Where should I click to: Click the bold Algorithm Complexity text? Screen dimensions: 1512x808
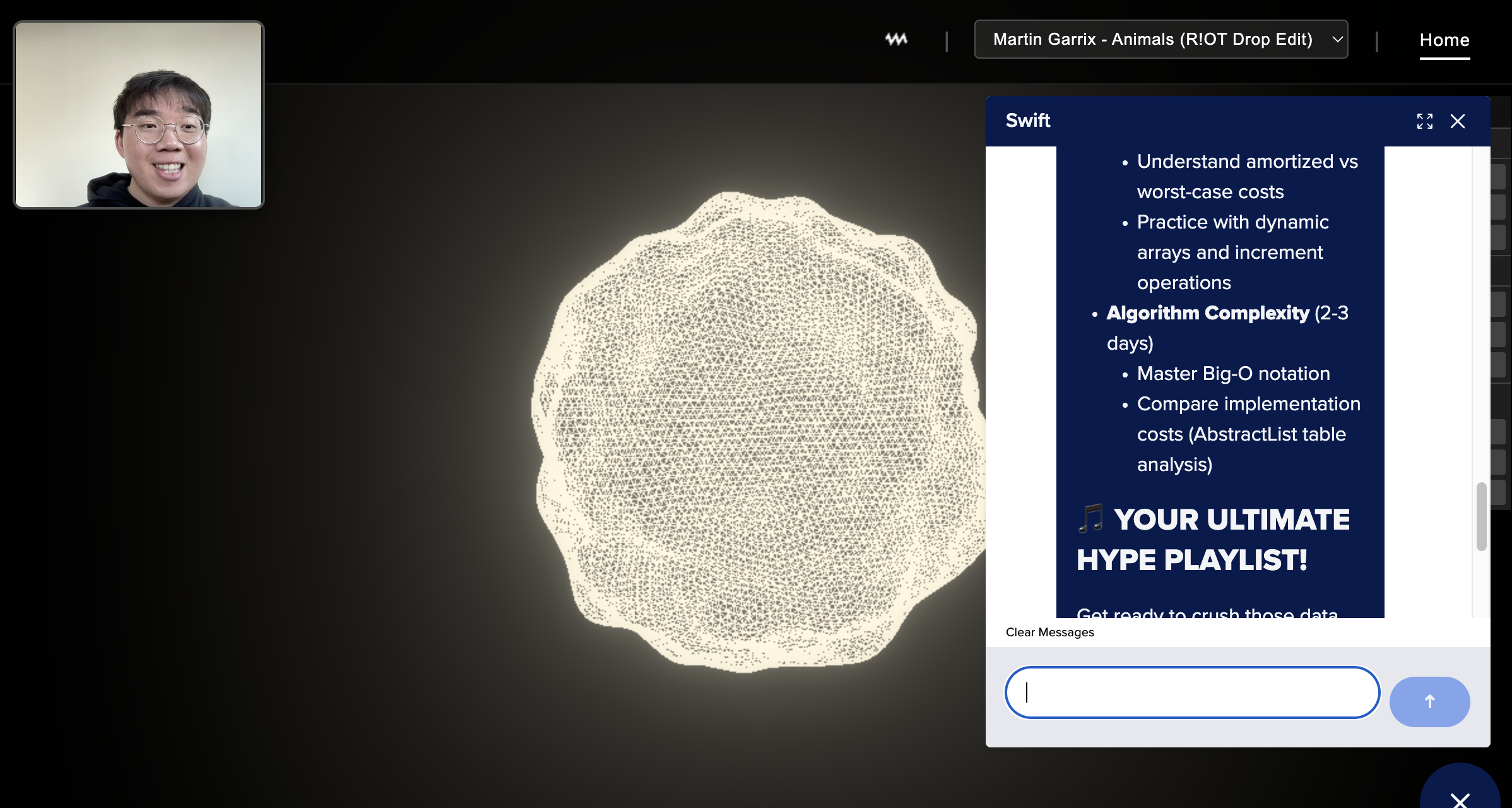coord(1207,313)
